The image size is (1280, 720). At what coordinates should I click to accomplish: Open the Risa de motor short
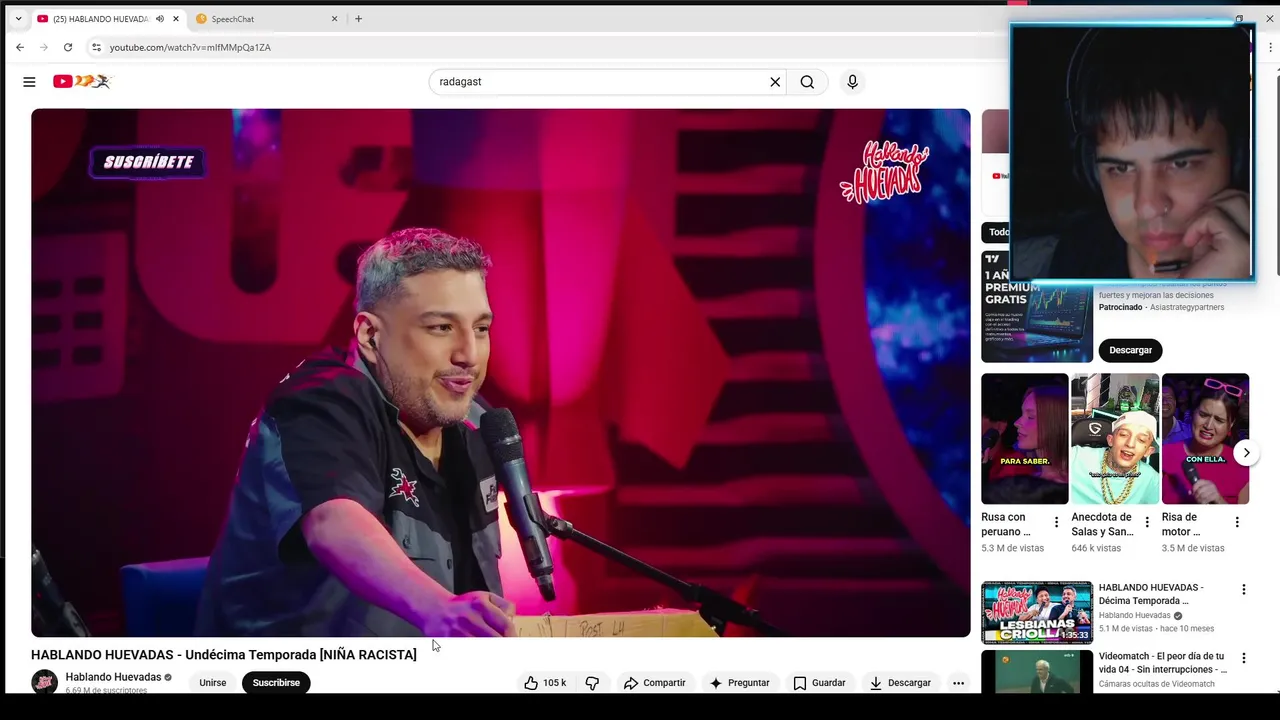[1205, 439]
